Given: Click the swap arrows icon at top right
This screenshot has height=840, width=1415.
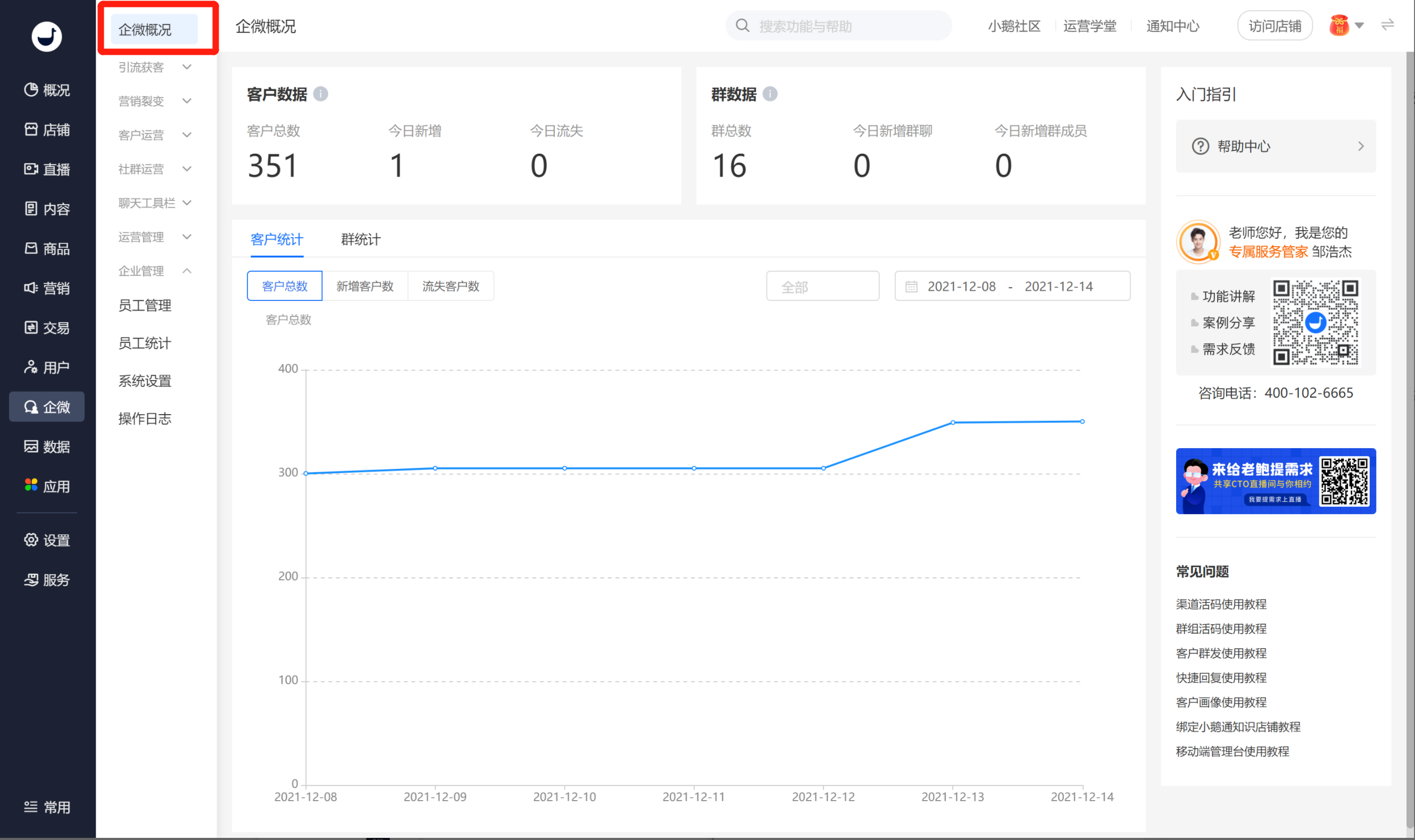Looking at the screenshot, I should 1387,25.
